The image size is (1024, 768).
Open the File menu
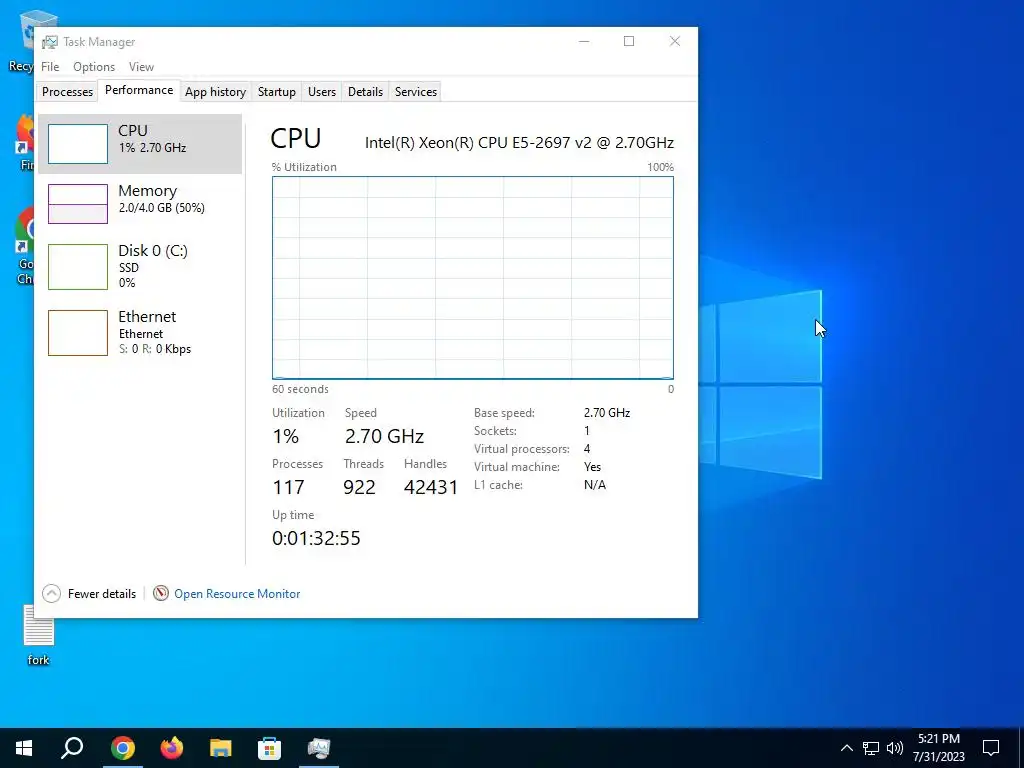click(x=50, y=67)
